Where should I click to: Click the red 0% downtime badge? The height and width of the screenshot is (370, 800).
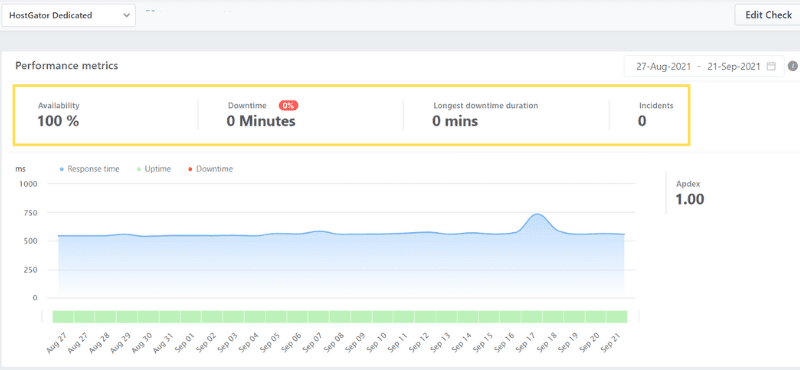coord(288,106)
